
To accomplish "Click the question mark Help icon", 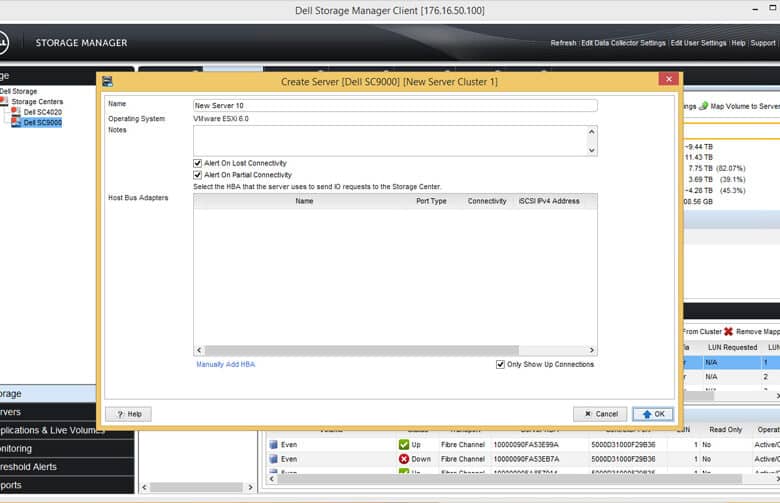I will coord(120,414).
